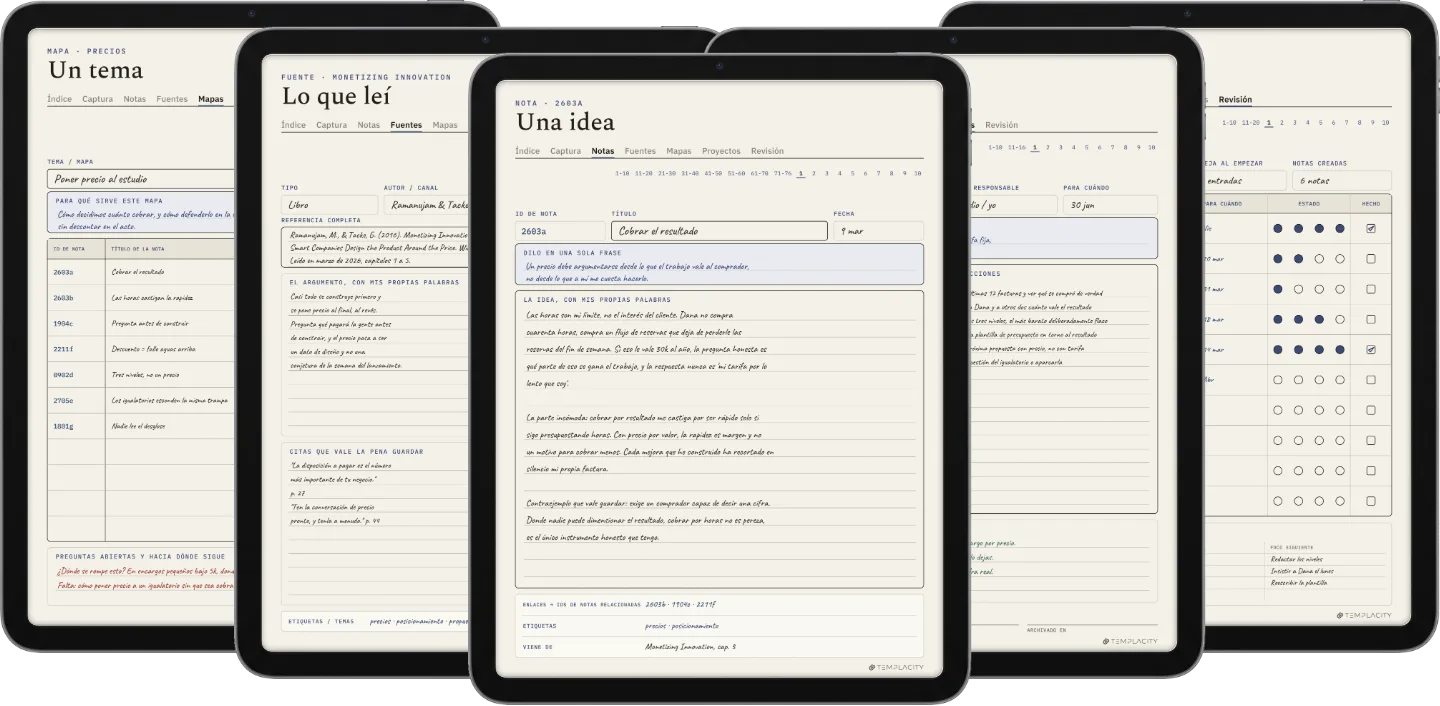Image resolution: width=1440 pixels, height=706 pixels.
Task: Jump to notes 51-60 on the Una idea page
Action: click(736, 173)
